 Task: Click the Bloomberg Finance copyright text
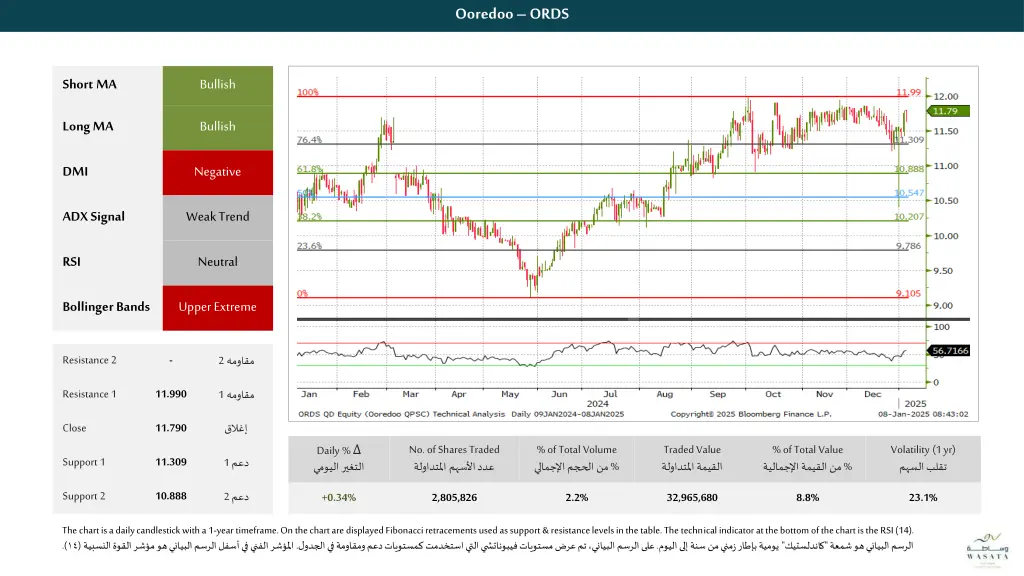(x=751, y=414)
